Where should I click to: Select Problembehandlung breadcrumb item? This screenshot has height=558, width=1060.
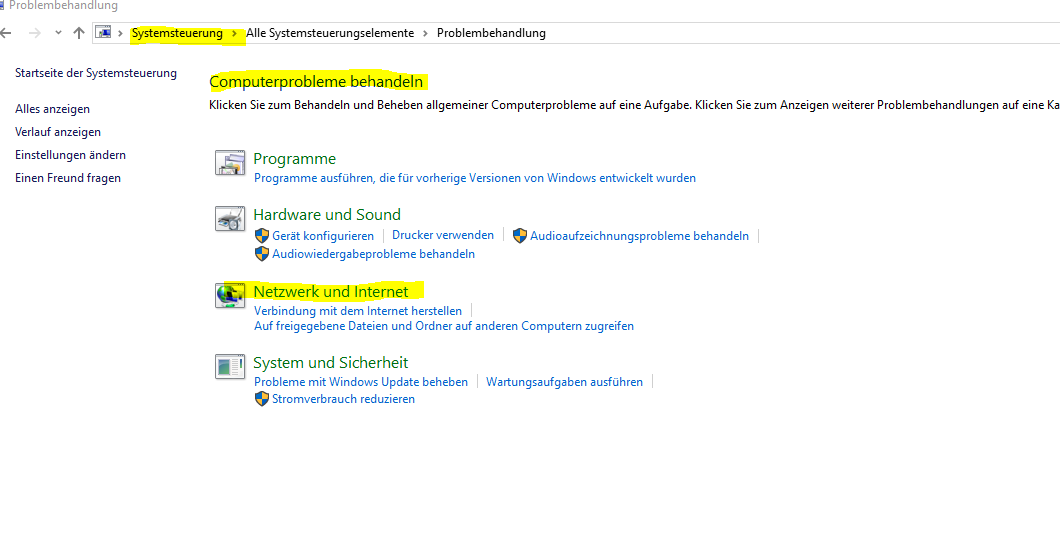pyautogui.click(x=491, y=33)
